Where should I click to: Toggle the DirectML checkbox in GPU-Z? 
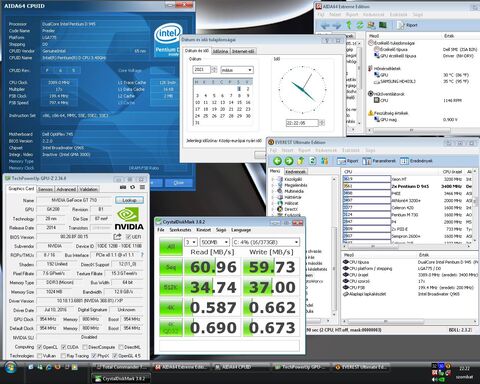(121, 347)
